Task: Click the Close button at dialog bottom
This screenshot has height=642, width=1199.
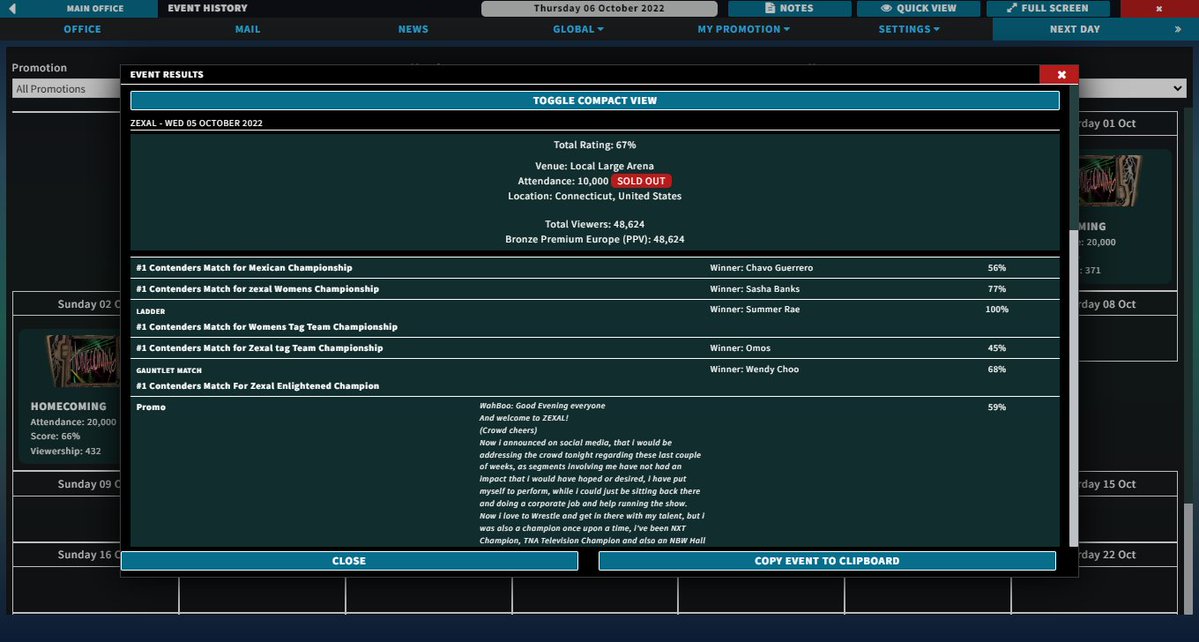Action: pos(349,560)
